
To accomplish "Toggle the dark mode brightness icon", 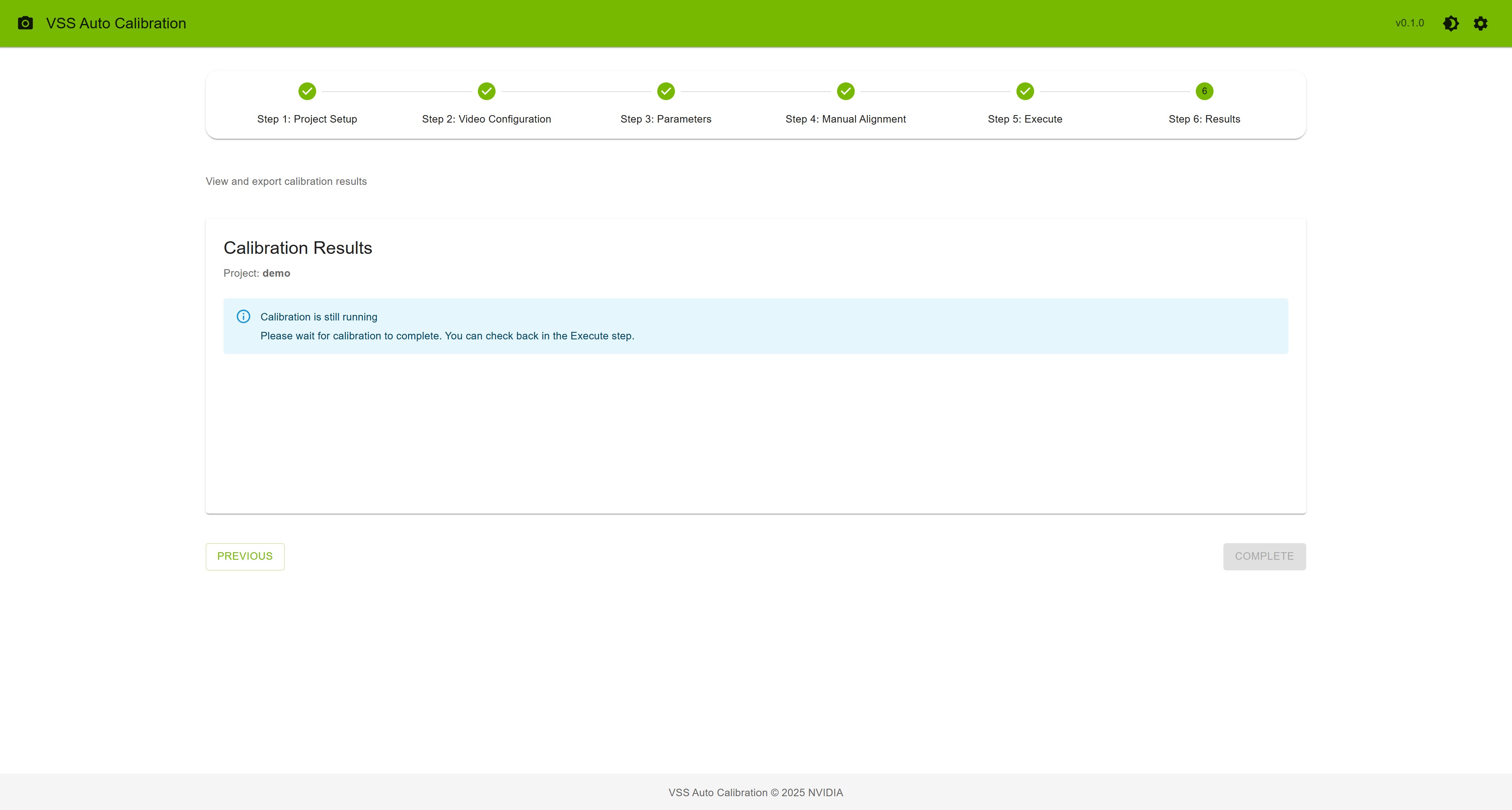I will click(x=1450, y=24).
